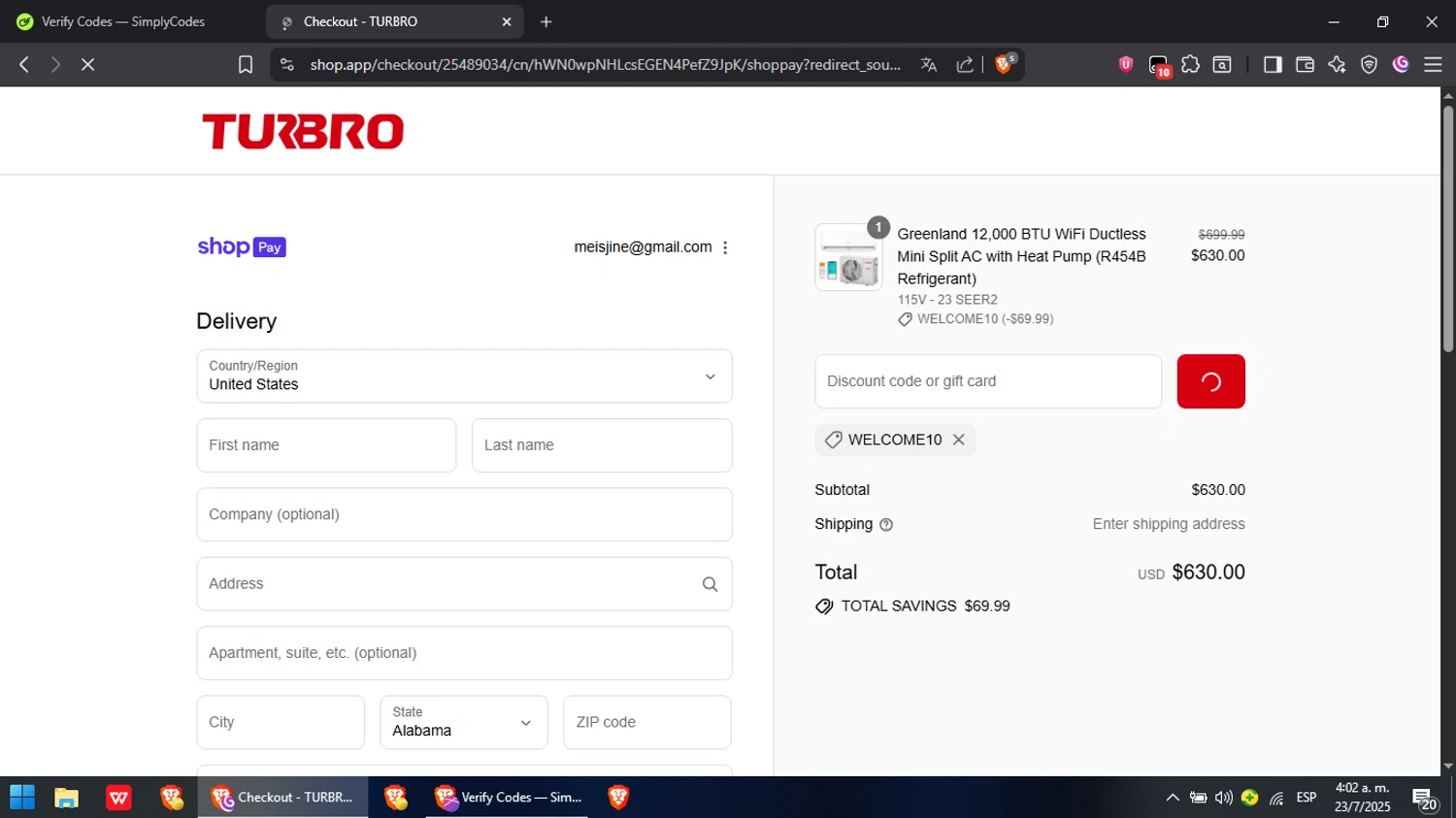Open Brave Shields lion icon

click(1005, 64)
